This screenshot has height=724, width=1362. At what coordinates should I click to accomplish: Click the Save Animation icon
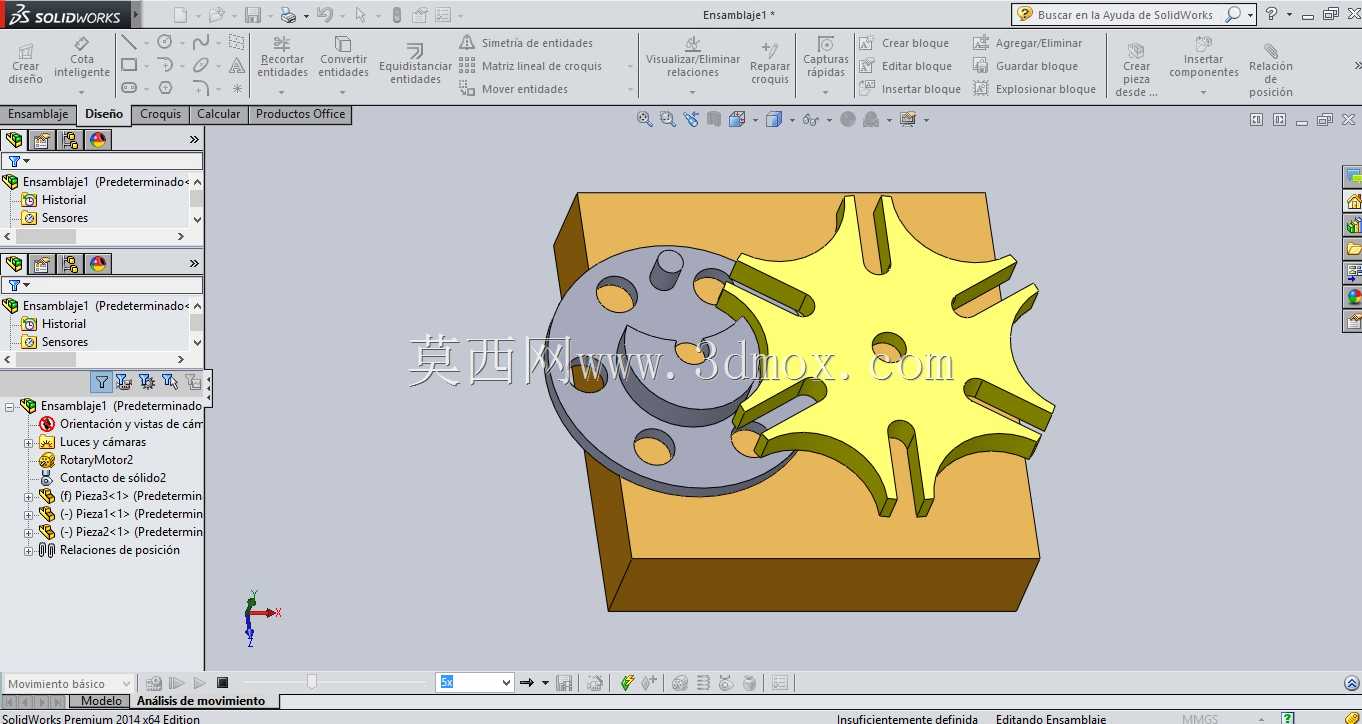tap(564, 683)
